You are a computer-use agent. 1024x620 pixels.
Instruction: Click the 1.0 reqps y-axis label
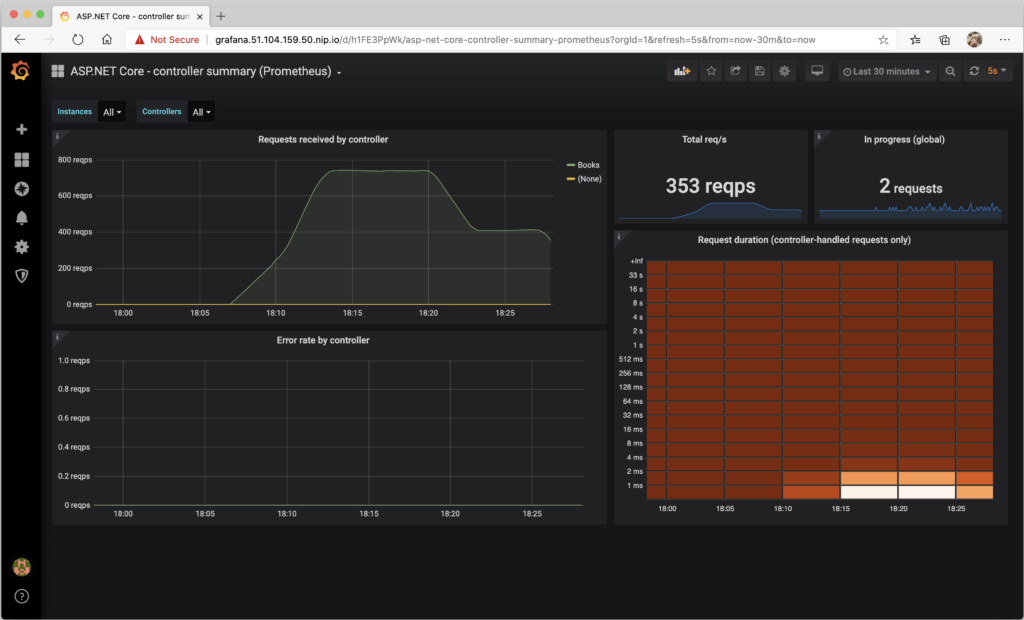tap(74, 361)
